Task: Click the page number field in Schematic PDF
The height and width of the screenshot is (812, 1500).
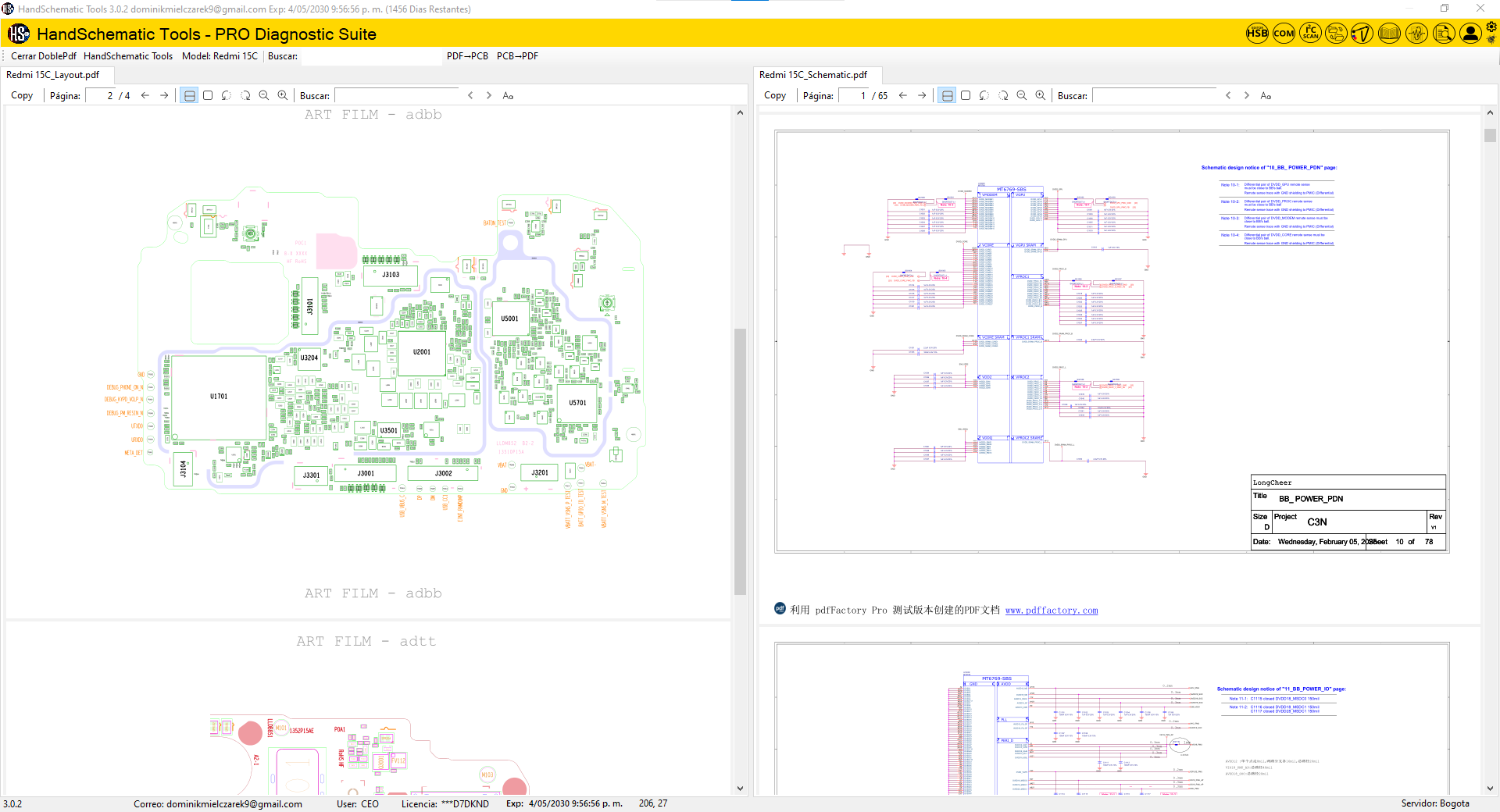Action: pos(852,95)
